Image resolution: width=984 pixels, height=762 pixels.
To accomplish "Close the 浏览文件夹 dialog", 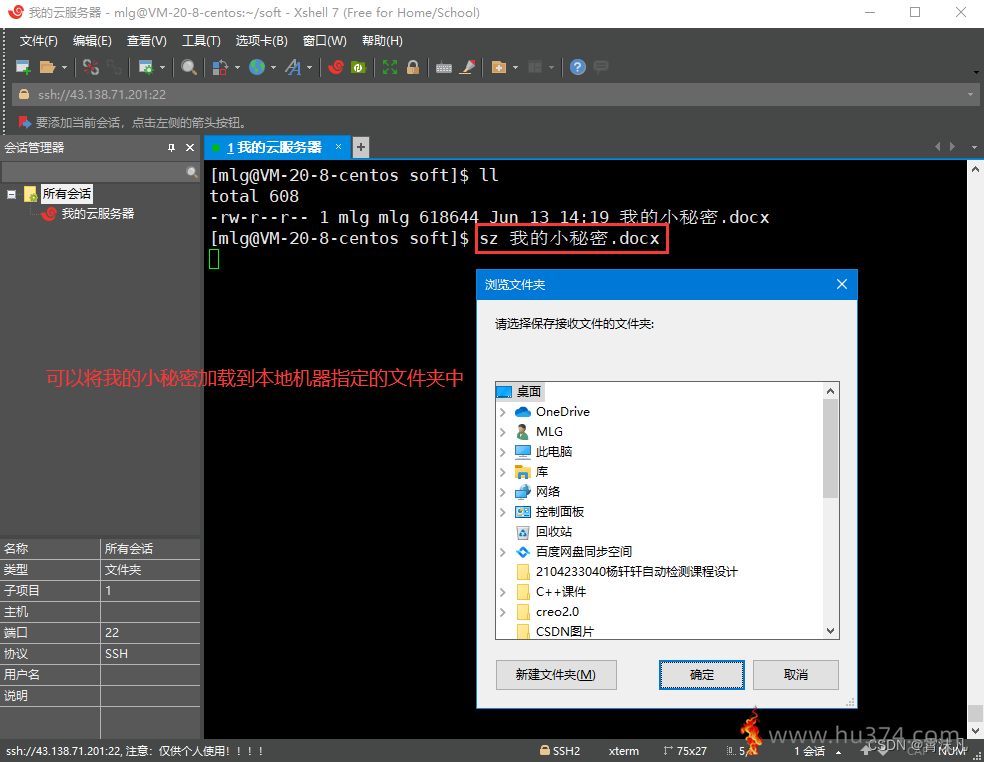I will pos(842,284).
